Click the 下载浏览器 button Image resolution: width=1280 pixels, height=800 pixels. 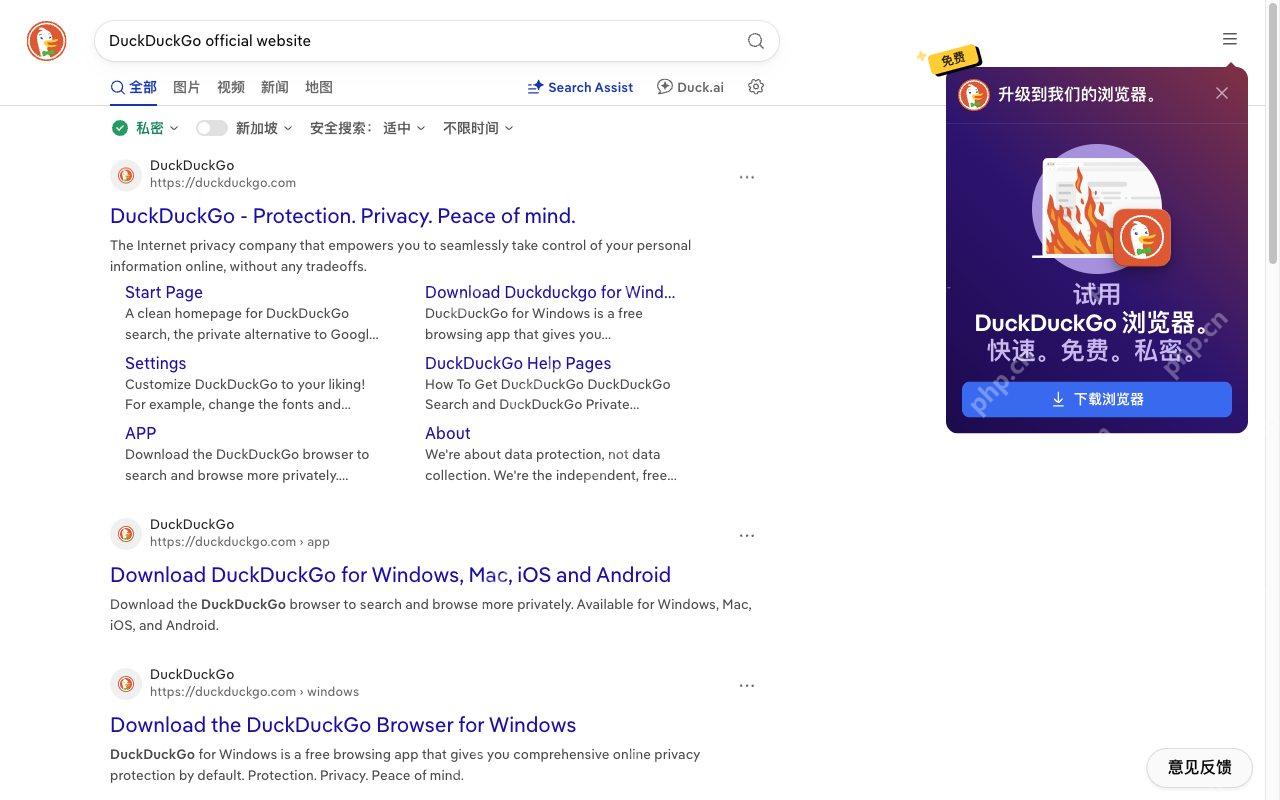(1097, 399)
